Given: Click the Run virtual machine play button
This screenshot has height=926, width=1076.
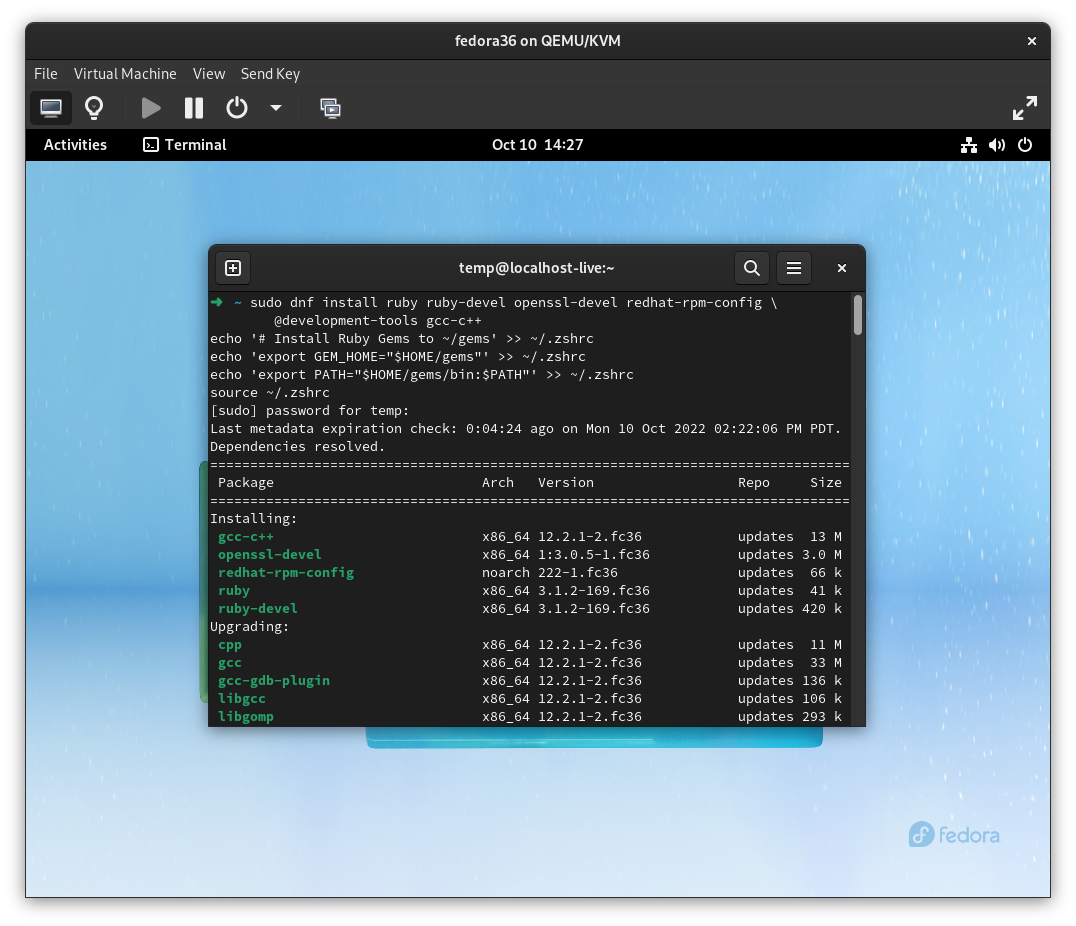Looking at the screenshot, I should pyautogui.click(x=150, y=108).
